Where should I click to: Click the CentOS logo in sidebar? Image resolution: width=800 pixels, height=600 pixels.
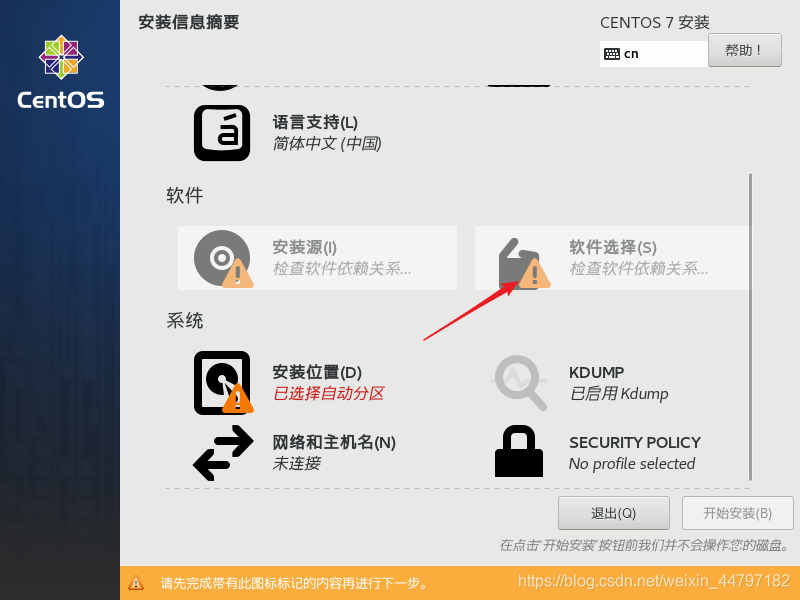click(x=61, y=72)
